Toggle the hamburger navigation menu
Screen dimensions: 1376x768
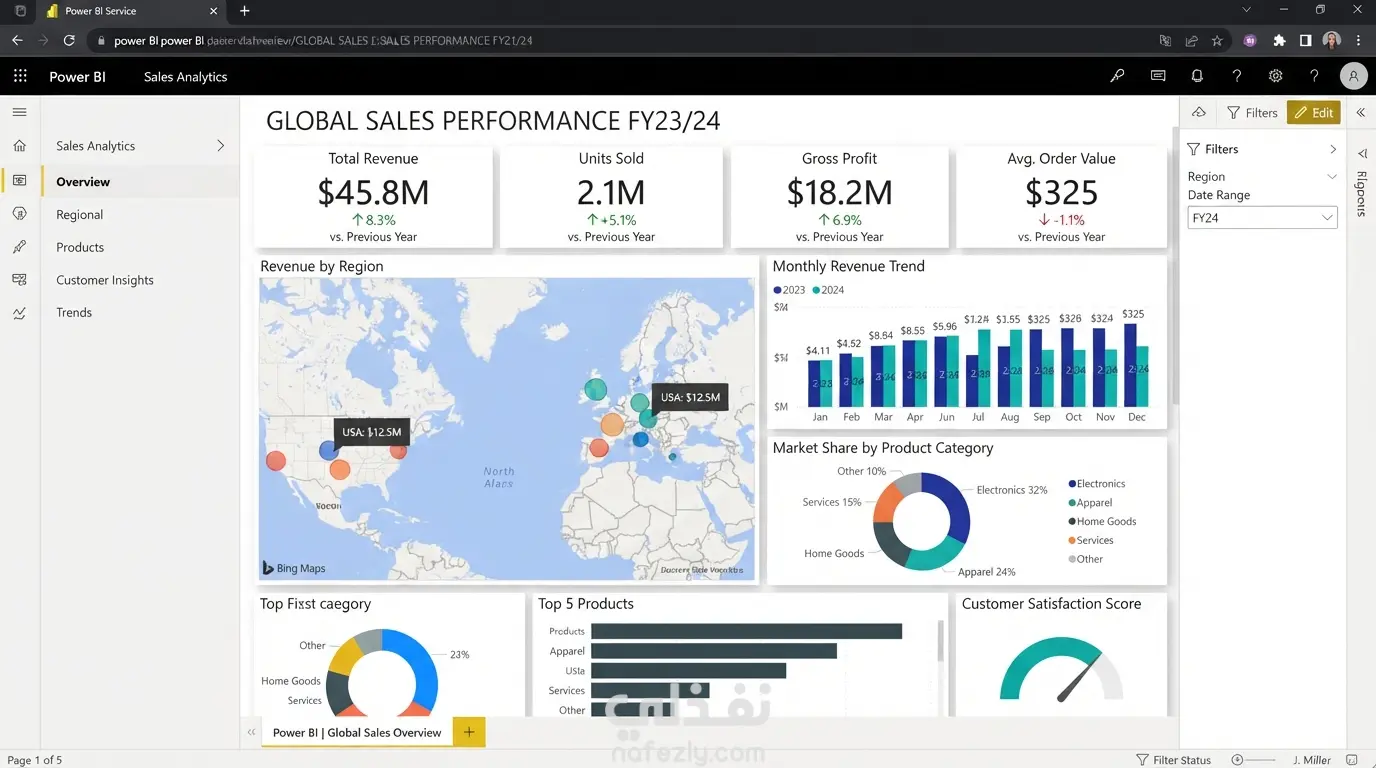coord(20,112)
